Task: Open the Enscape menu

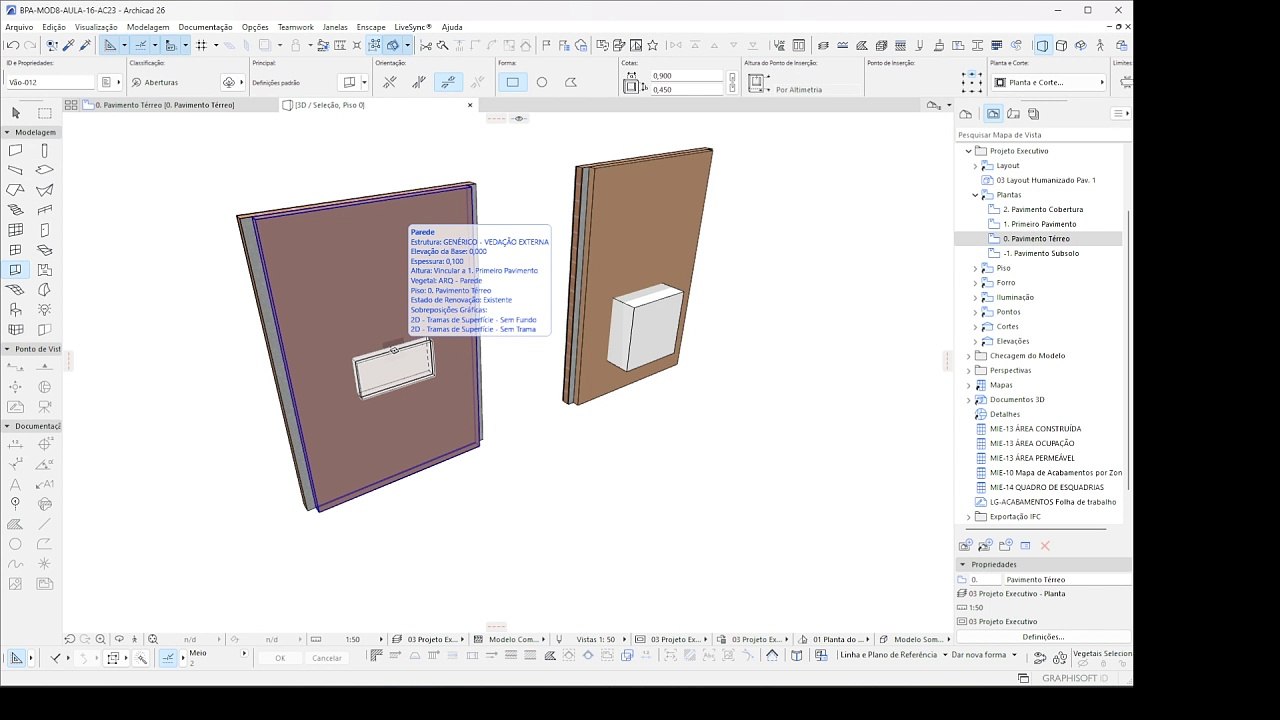Action: coord(371,27)
